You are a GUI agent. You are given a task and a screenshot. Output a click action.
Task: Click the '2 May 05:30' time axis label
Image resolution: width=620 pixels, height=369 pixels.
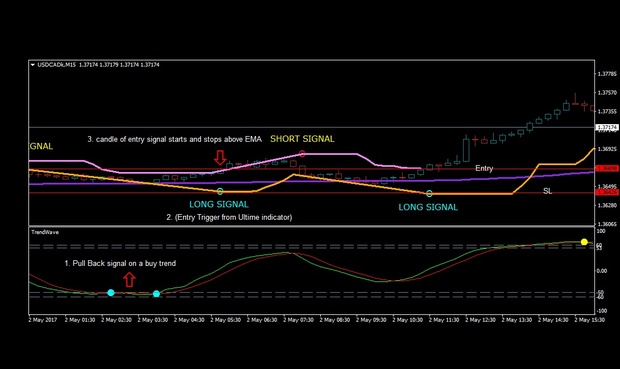pyautogui.click(x=225, y=320)
